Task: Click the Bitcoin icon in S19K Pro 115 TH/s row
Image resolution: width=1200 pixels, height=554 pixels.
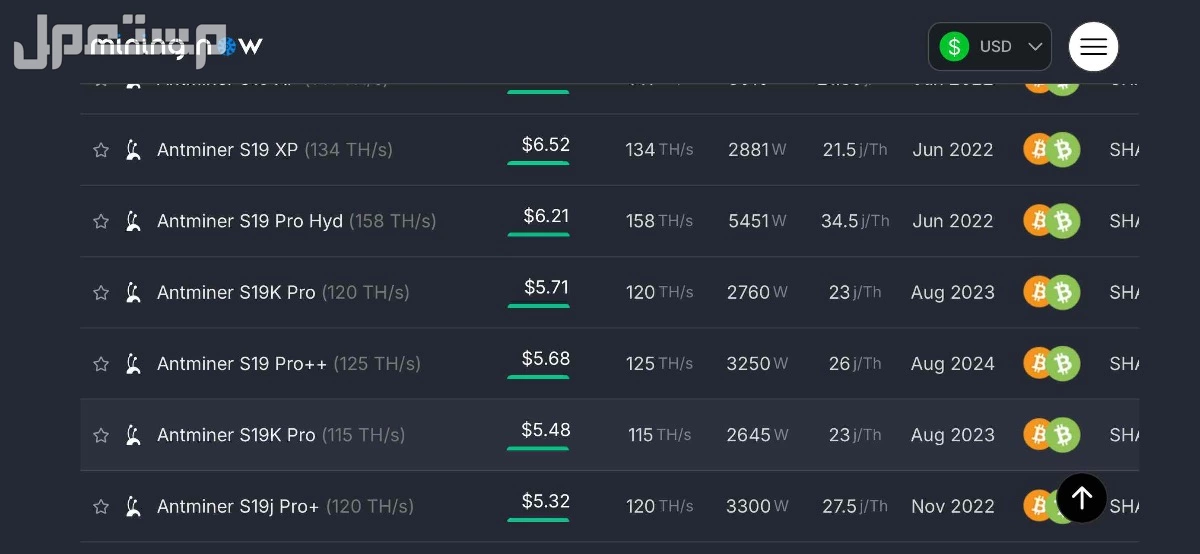Action: coord(1039,435)
